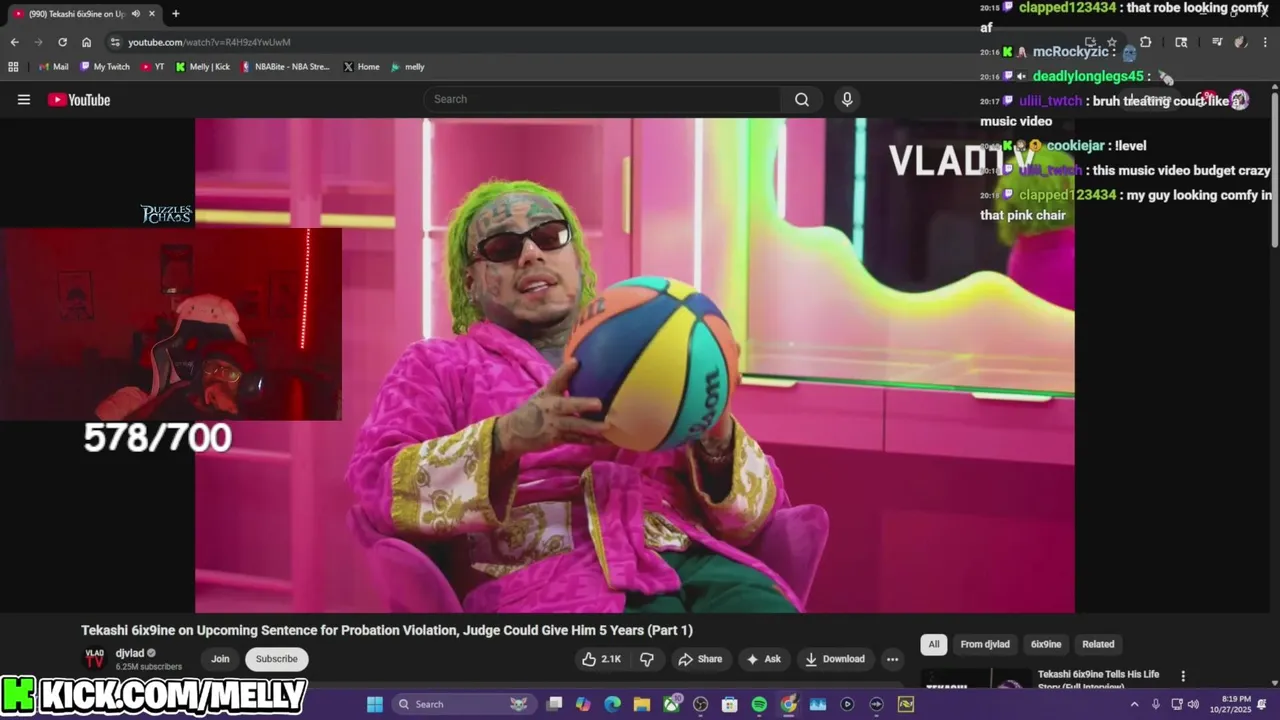This screenshot has width=1280, height=720.
Task: Dislike the video with thumbs down
Action: pyautogui.click(x=647, y=659)
